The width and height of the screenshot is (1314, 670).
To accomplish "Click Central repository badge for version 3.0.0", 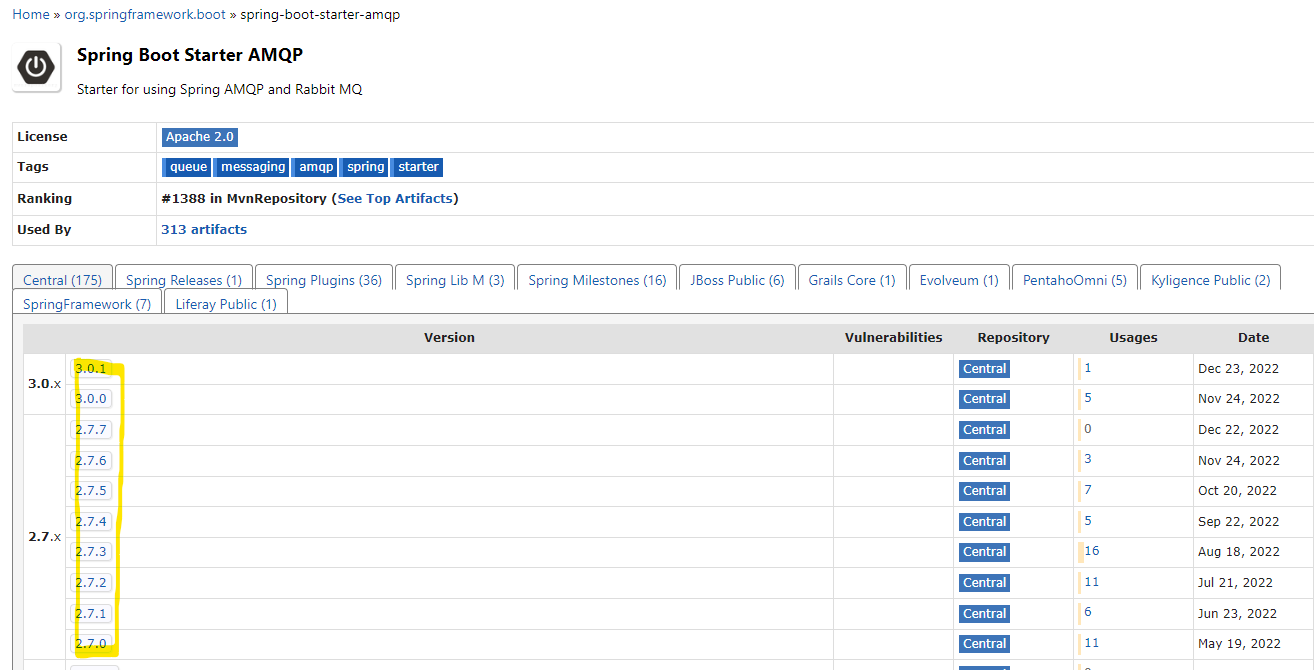I will 985,399.
